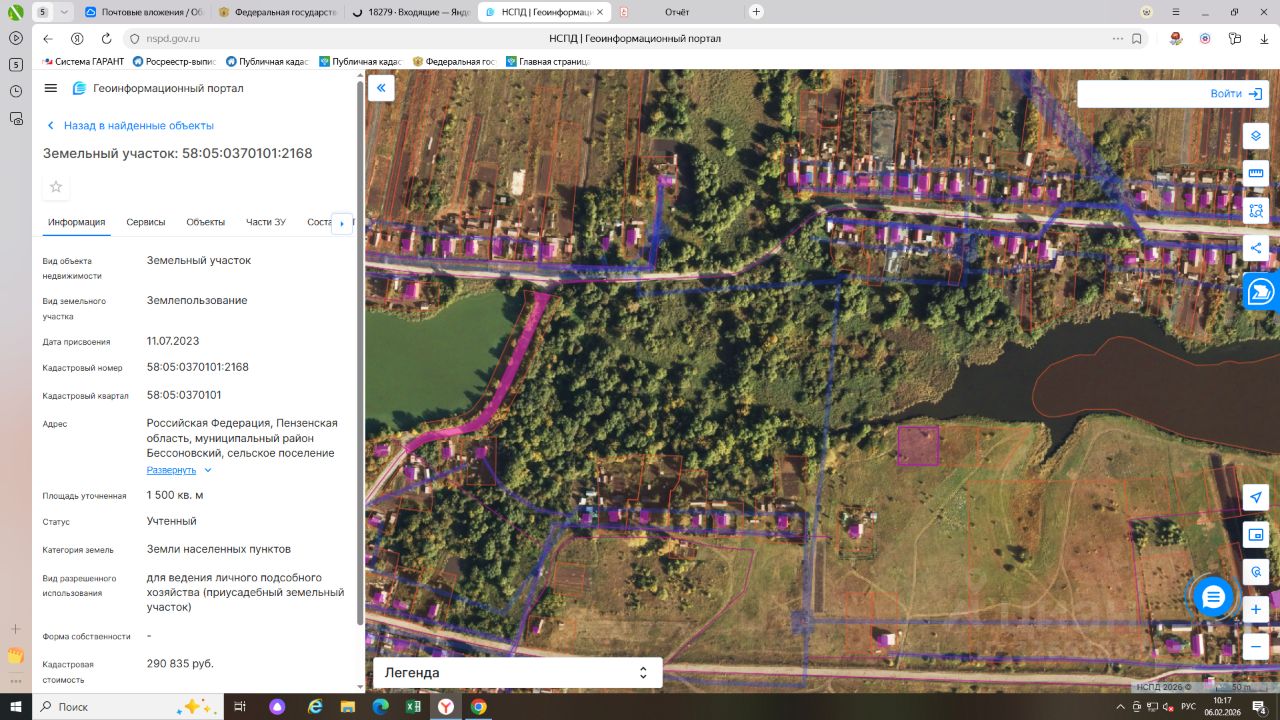Open the map layers tool
This screenshot has height=720, width=1280.
click(1256, 136)
